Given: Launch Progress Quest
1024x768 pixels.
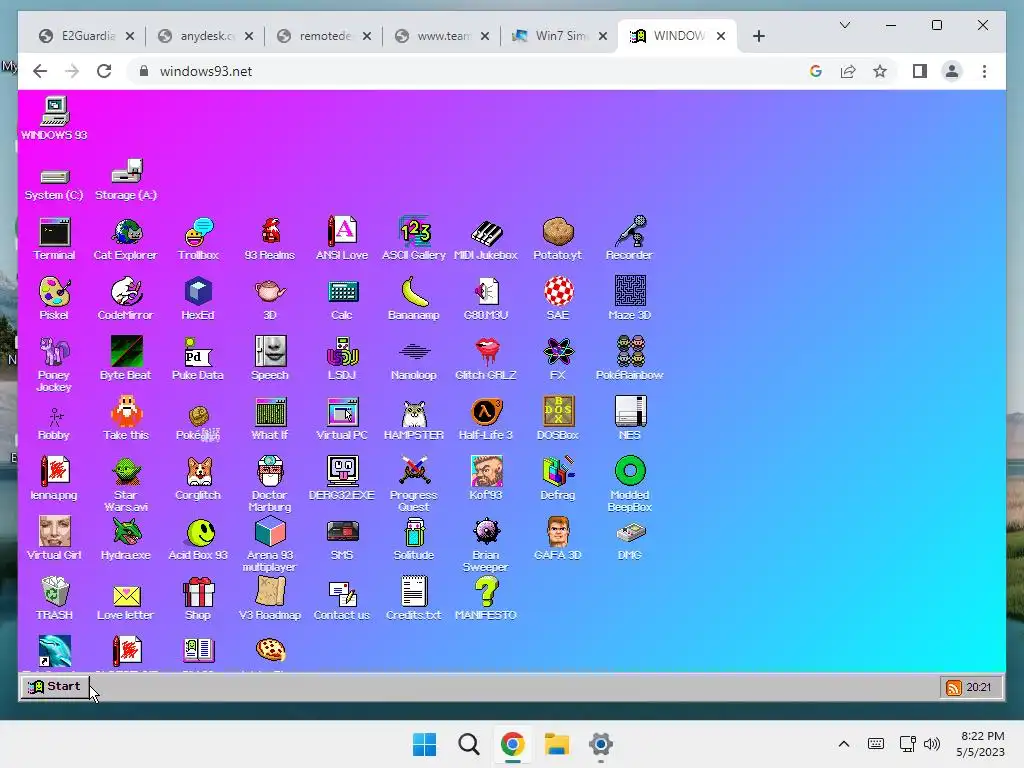Looking at the screenshot, I should (414, 485).
